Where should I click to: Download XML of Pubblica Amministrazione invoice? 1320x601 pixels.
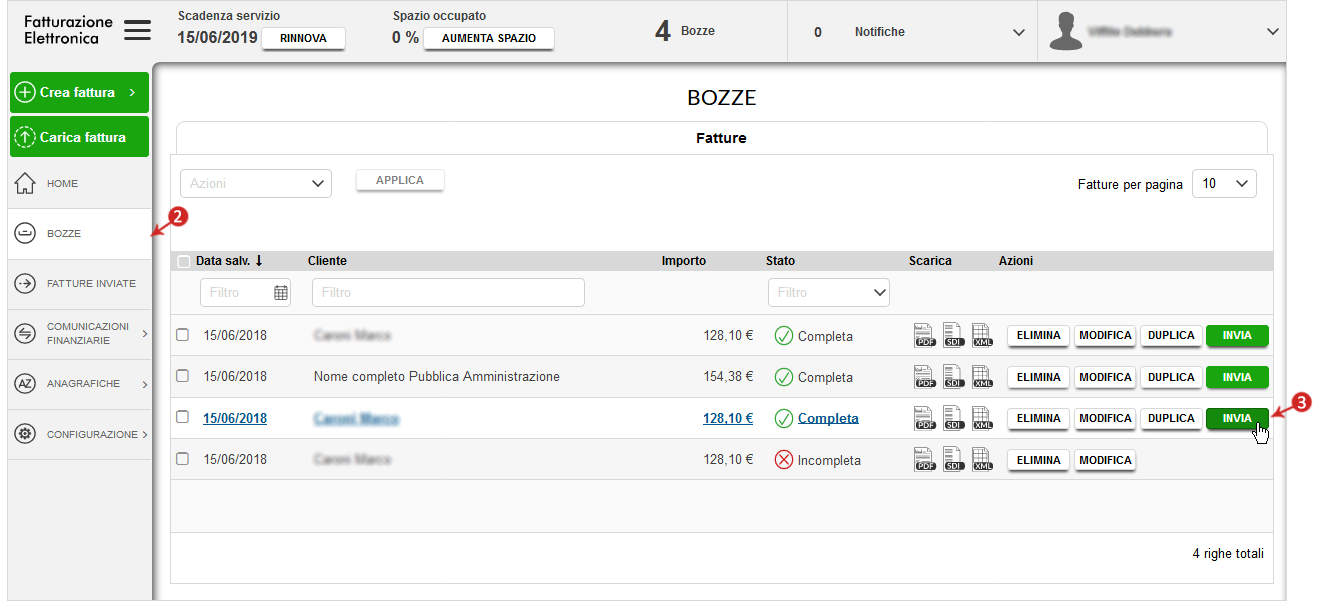pyautogui.click(x=982, y=377)
